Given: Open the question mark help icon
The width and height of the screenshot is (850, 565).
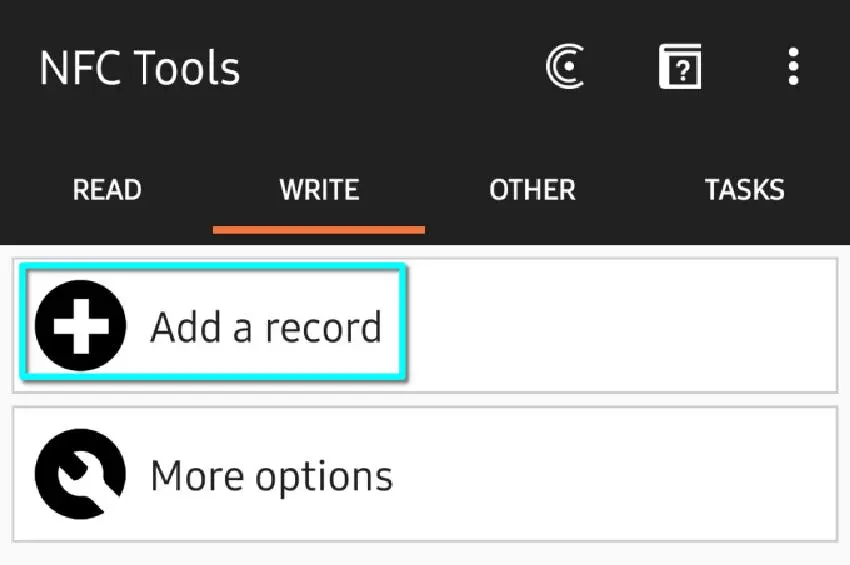Looking at the screenshot, I should (680, 68).
